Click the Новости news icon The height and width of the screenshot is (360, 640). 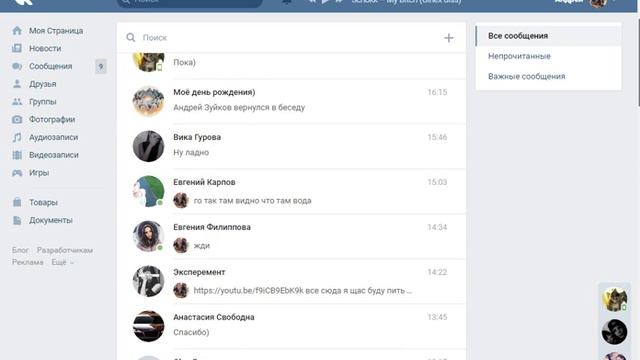[17, 48]
